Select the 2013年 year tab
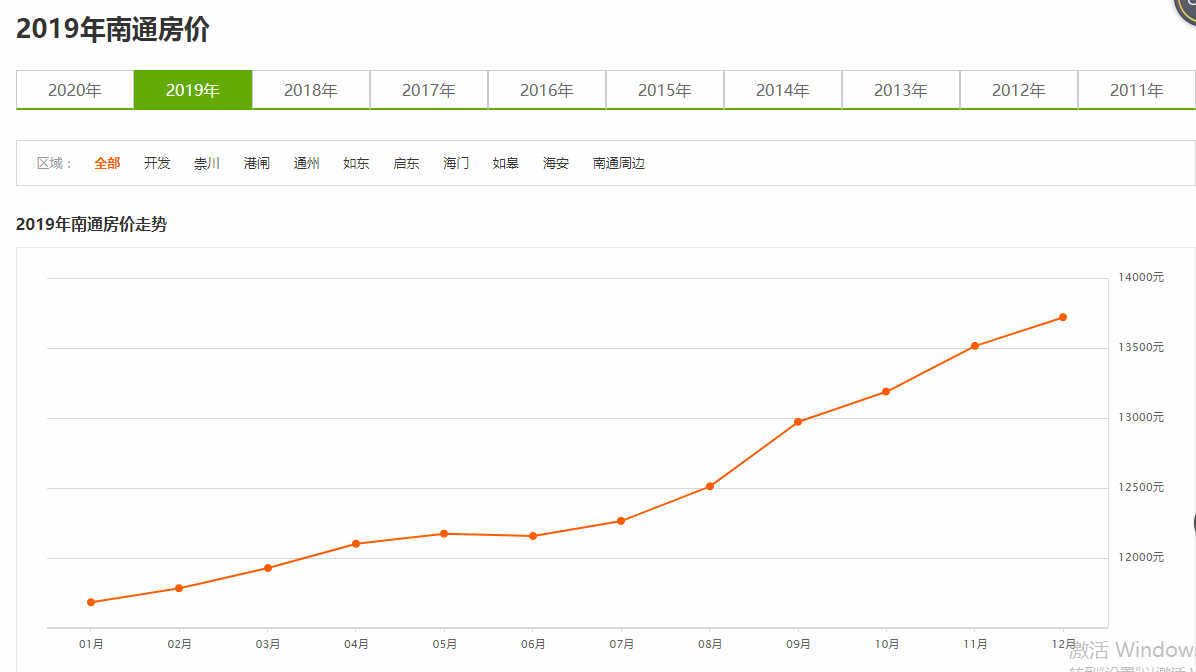This screenshot has height=672, width=1196. 901,89
